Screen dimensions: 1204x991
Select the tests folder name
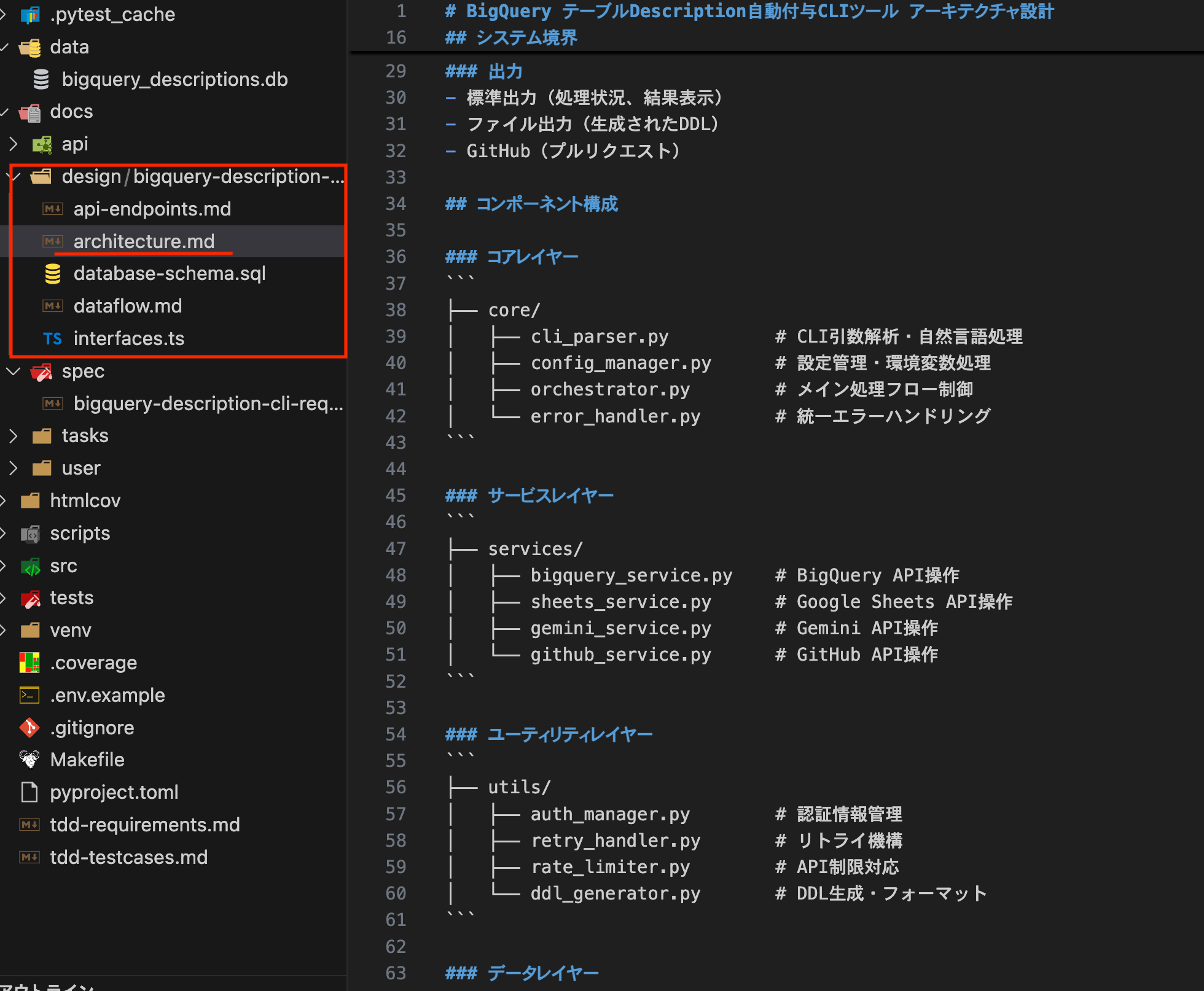[x=72, y=598]
